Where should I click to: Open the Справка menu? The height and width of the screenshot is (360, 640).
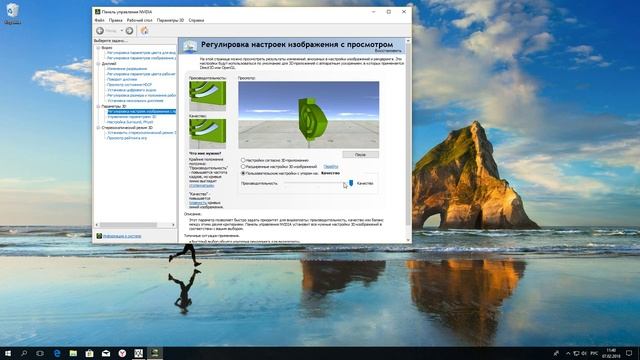pyautogui.click(x=196, y=20)
